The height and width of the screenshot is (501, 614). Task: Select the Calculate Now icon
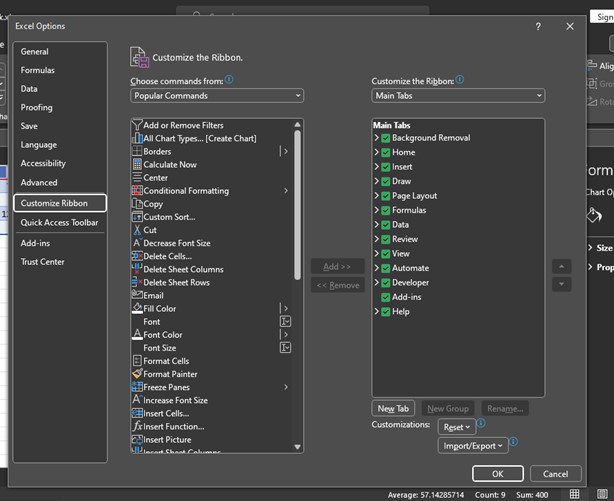(137, 165)
